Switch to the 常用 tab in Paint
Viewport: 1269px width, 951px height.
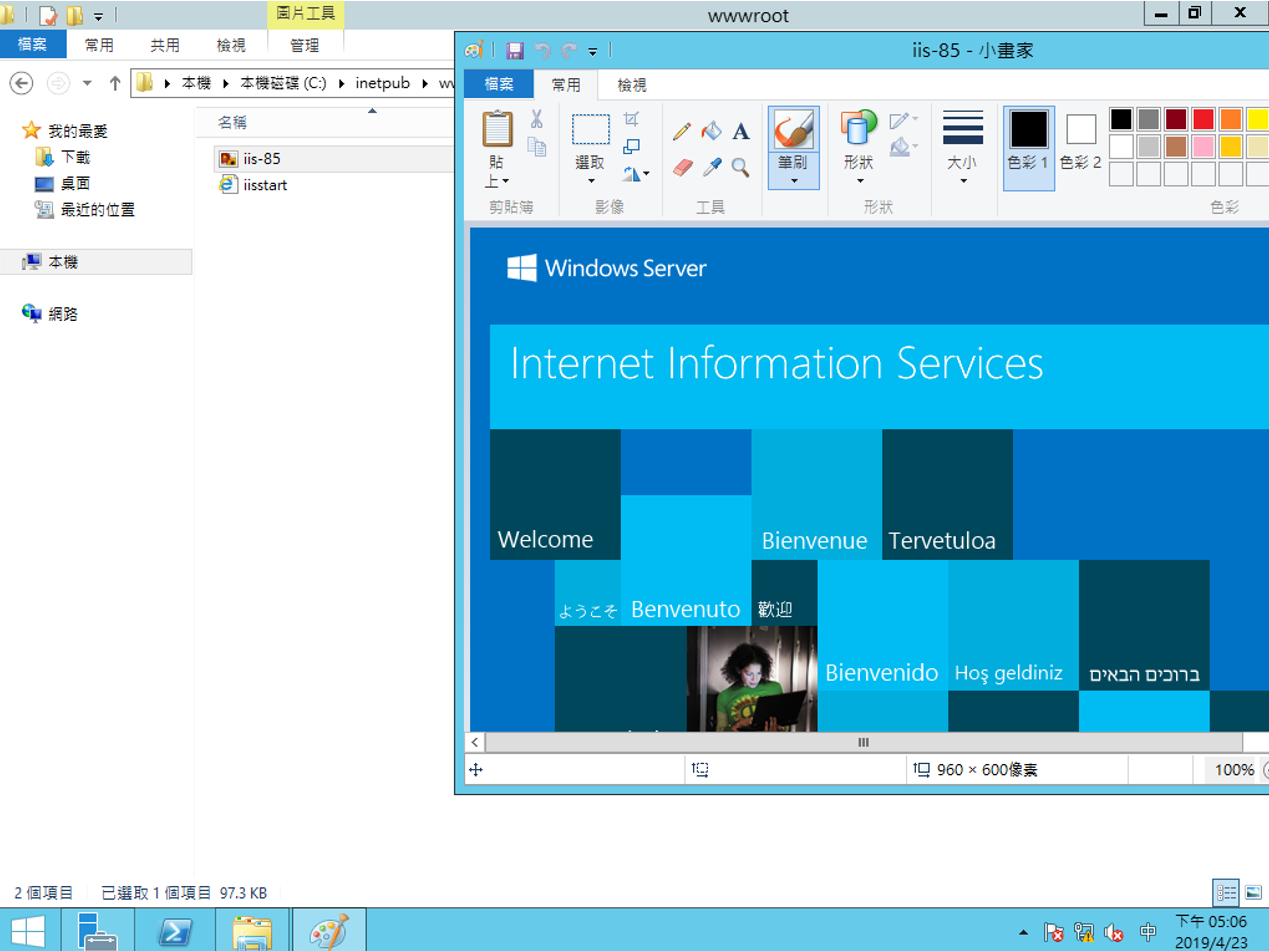click(566, 85)
